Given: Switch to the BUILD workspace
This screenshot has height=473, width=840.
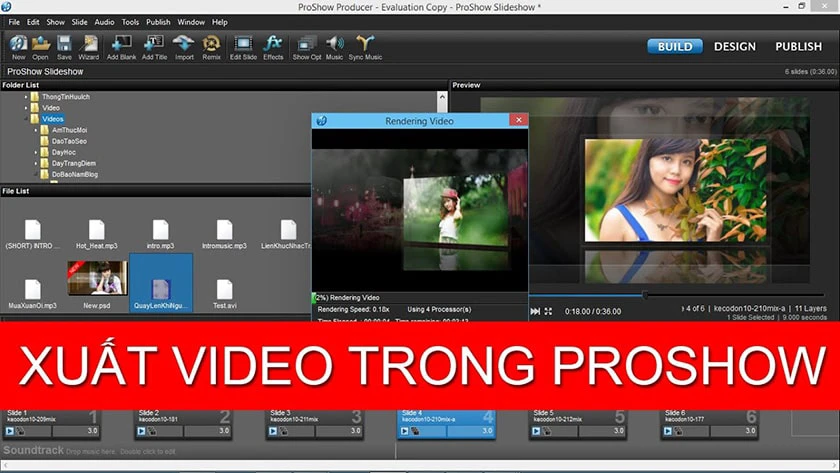Looking at the screenshot, I should coord(674,47).
